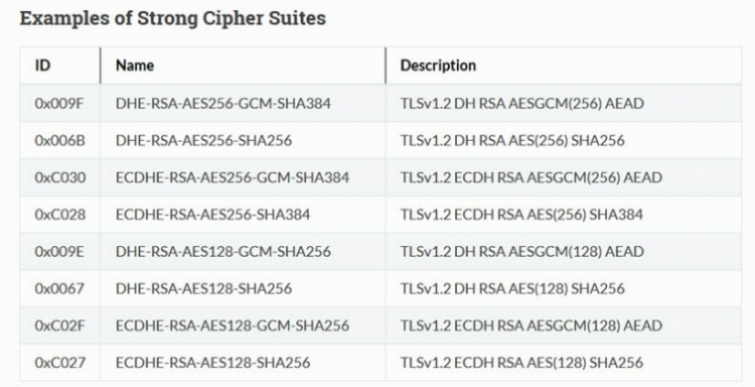
Task: Select the 0x009F ID cell
Action: tap(59, 103)
